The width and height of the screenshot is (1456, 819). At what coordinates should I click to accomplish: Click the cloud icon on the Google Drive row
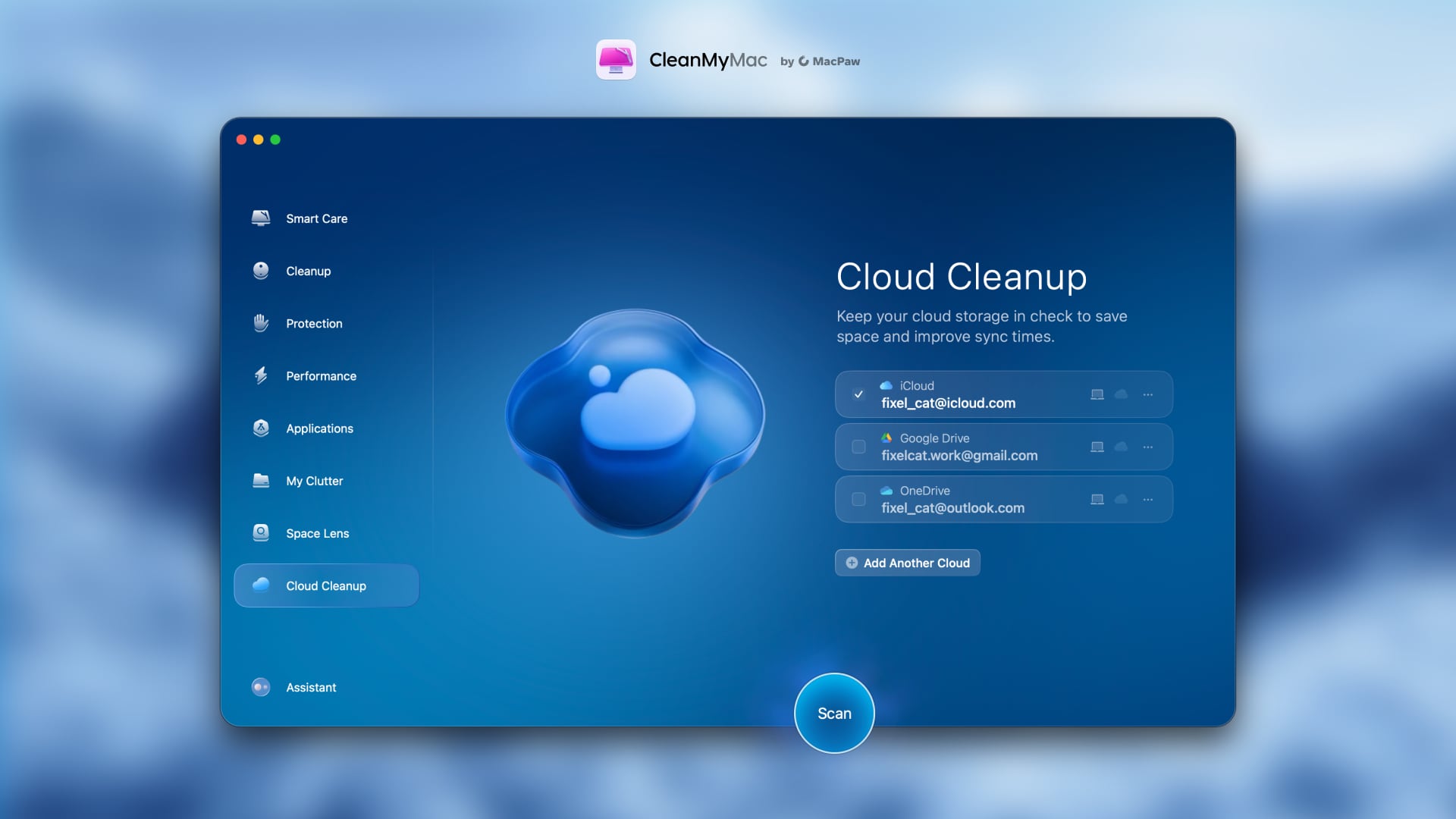point(1122,447)
